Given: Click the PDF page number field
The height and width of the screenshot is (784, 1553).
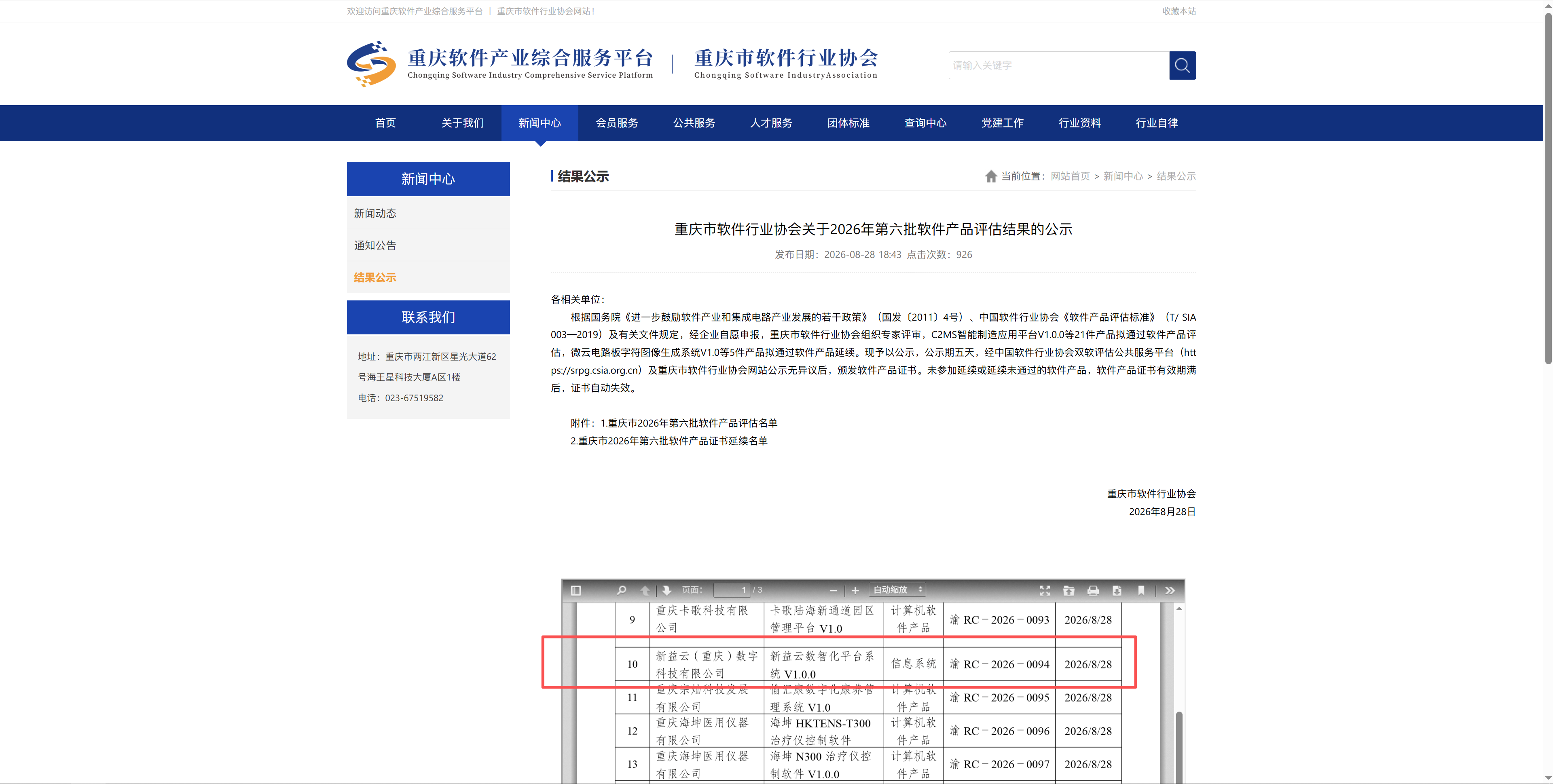Looking at the screenshot, I should (x=732, y=590).
